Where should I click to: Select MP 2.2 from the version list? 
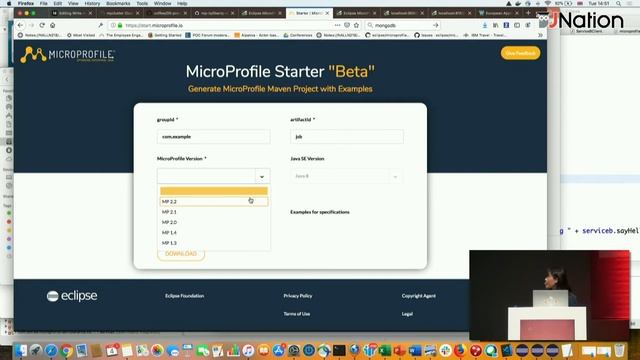(214, 202)
